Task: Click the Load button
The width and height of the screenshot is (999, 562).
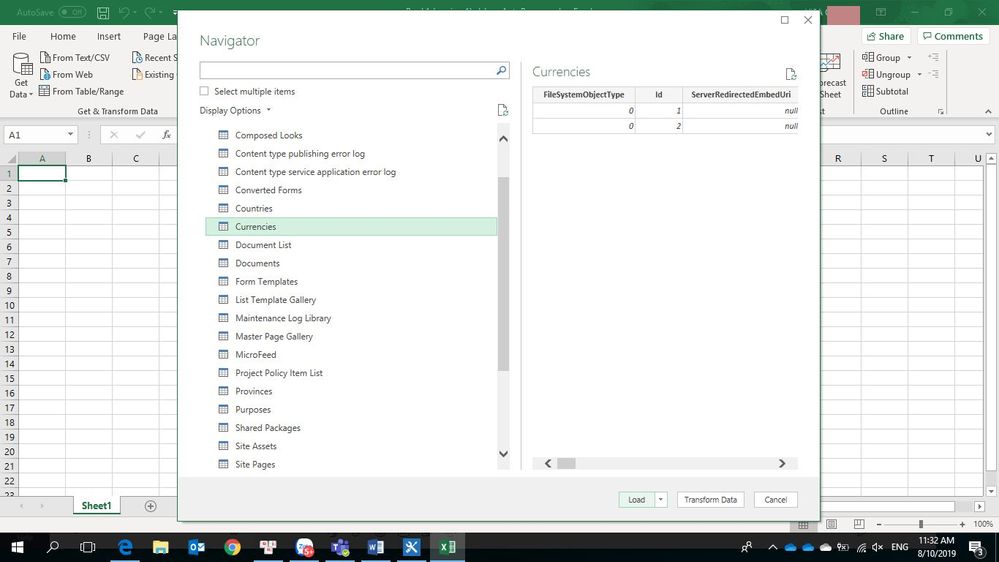Action: pos(636,500)
